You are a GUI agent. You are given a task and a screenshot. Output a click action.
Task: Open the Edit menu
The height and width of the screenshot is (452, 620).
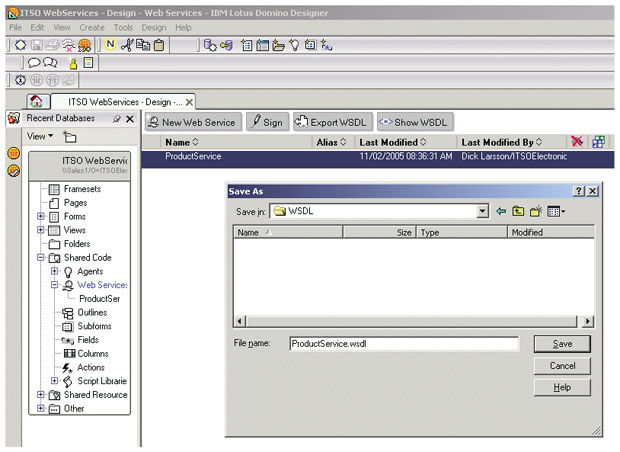[x=38, y=27]
